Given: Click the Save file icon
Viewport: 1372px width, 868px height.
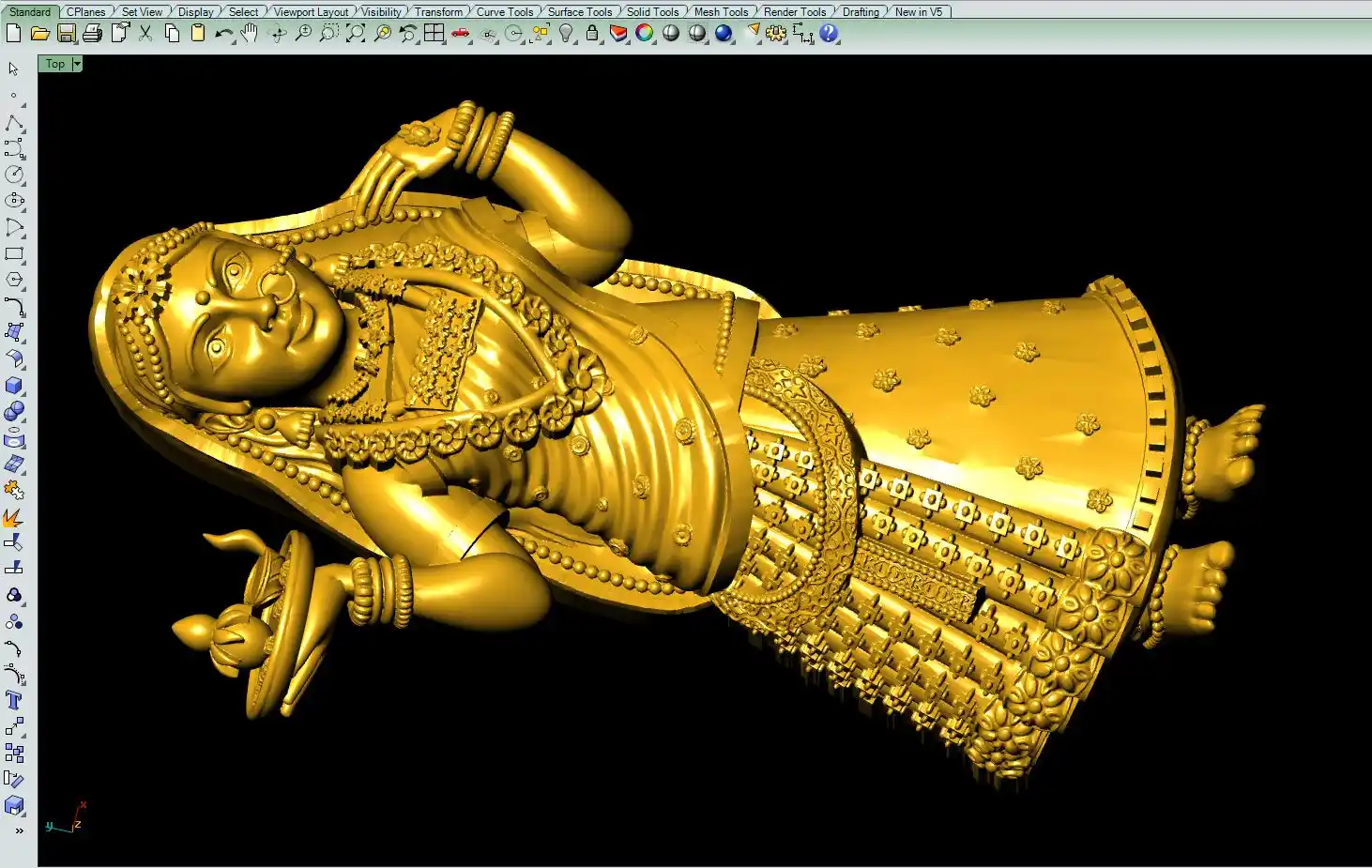Looking at the screenshot, I should click(66, 34).
